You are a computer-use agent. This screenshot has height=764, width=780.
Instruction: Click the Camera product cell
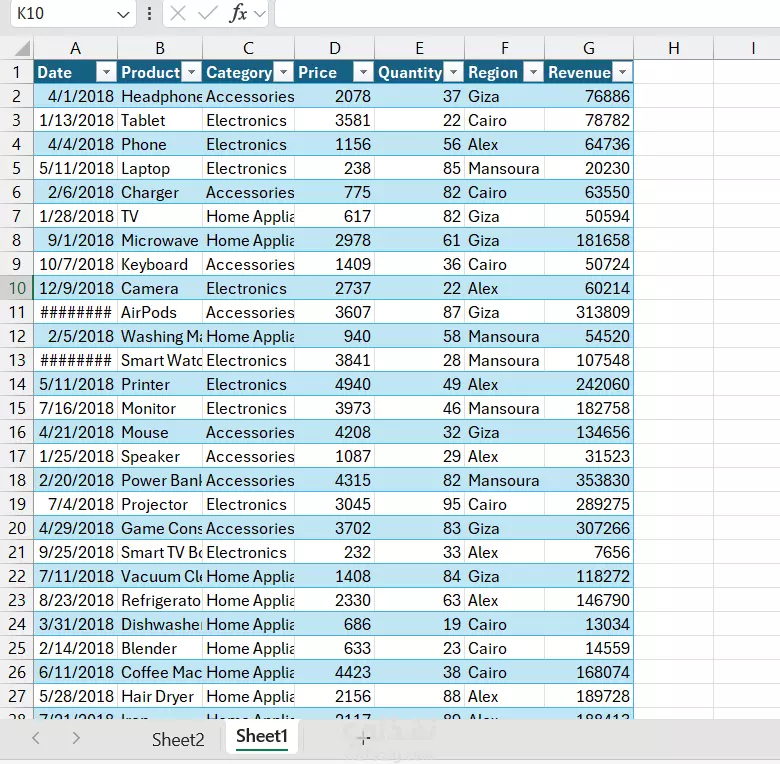click(x=160, y=288)
